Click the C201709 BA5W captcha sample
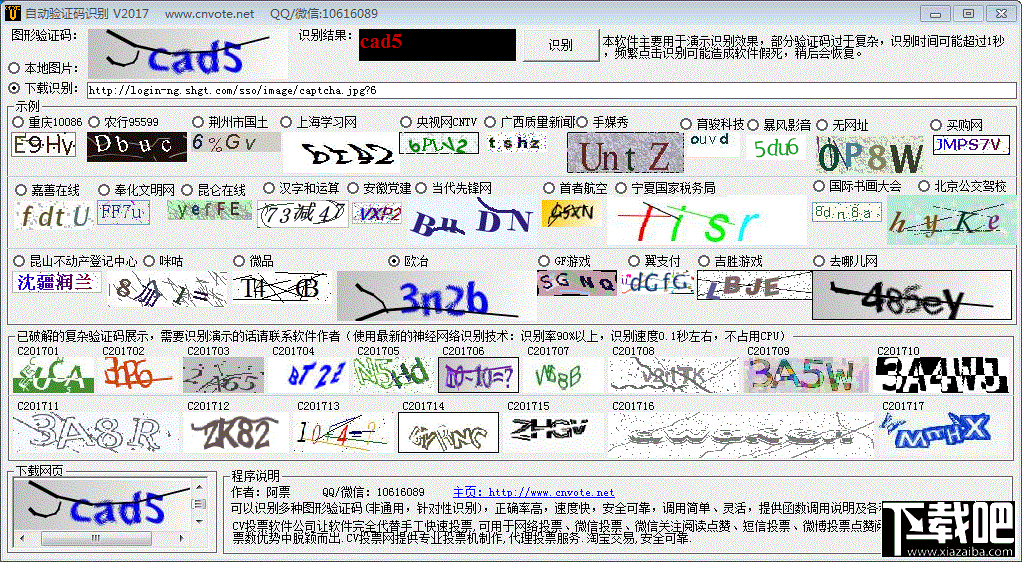The height and width of the screenshot is (562, 1022). [x=806, y=375]
